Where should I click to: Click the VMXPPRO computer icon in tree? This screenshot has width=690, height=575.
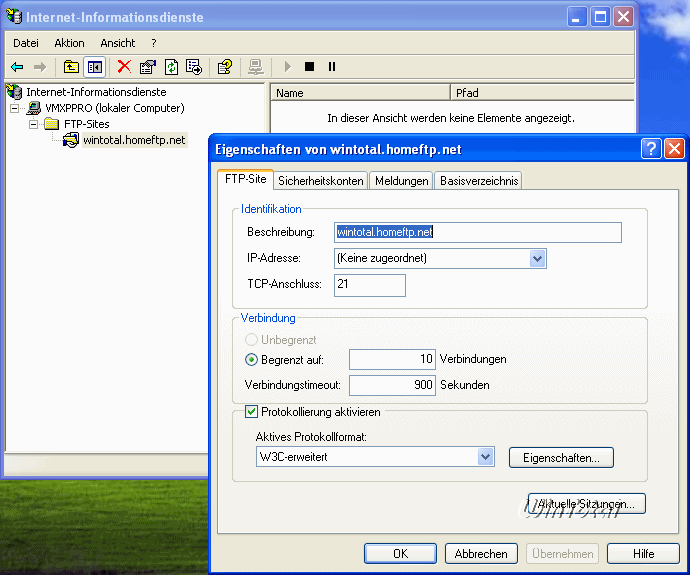pos(34,108)
